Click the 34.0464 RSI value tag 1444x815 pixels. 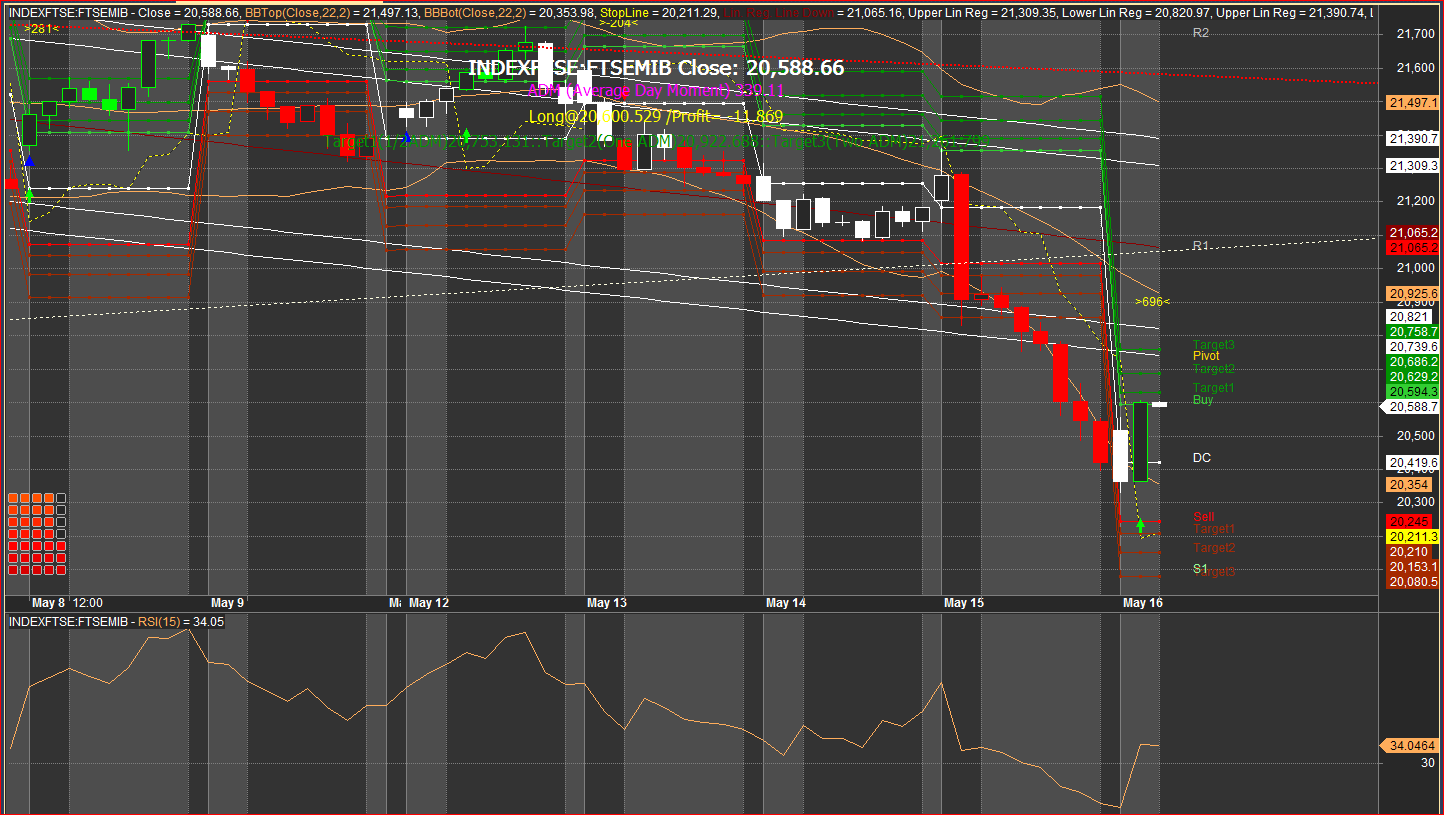1409,746
